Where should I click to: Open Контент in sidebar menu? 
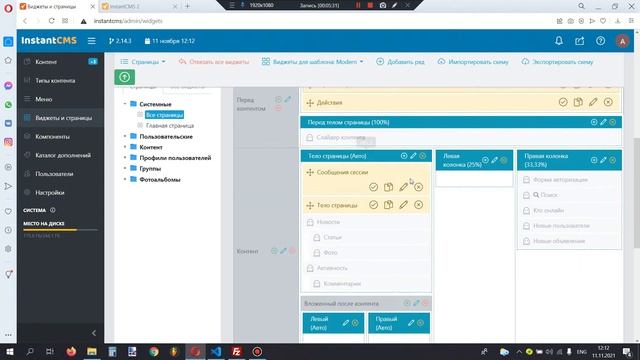tap(60, 62)
